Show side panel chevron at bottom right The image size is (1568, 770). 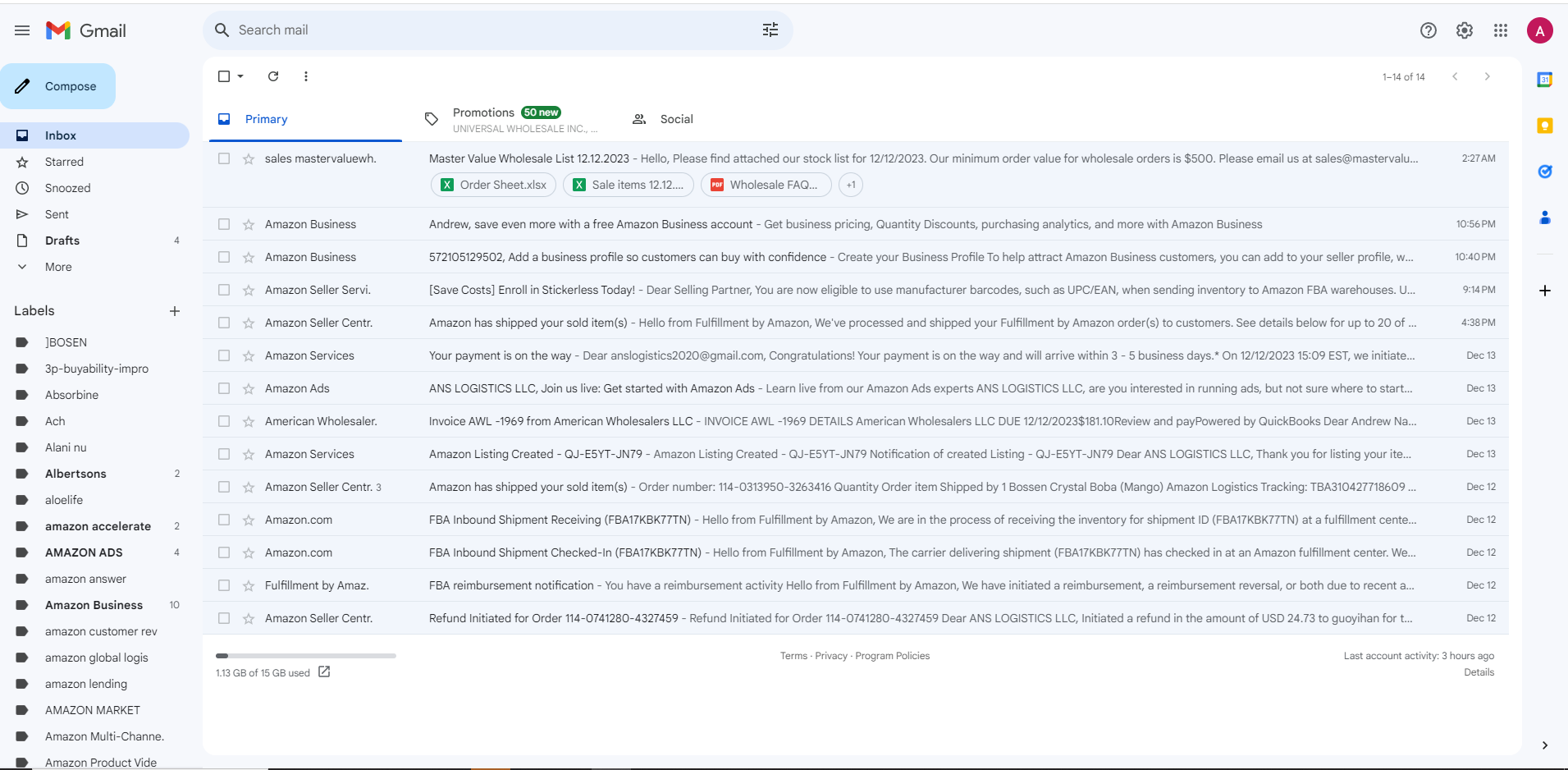(x=1545, y=745)
